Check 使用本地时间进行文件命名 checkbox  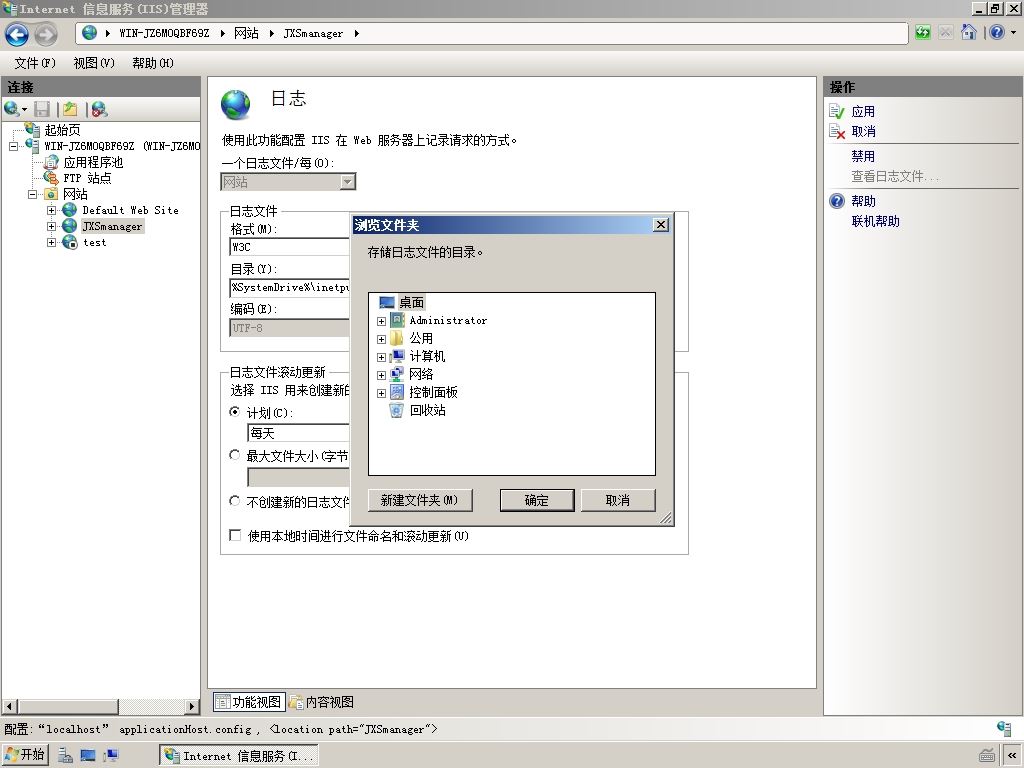coord(235,535)
